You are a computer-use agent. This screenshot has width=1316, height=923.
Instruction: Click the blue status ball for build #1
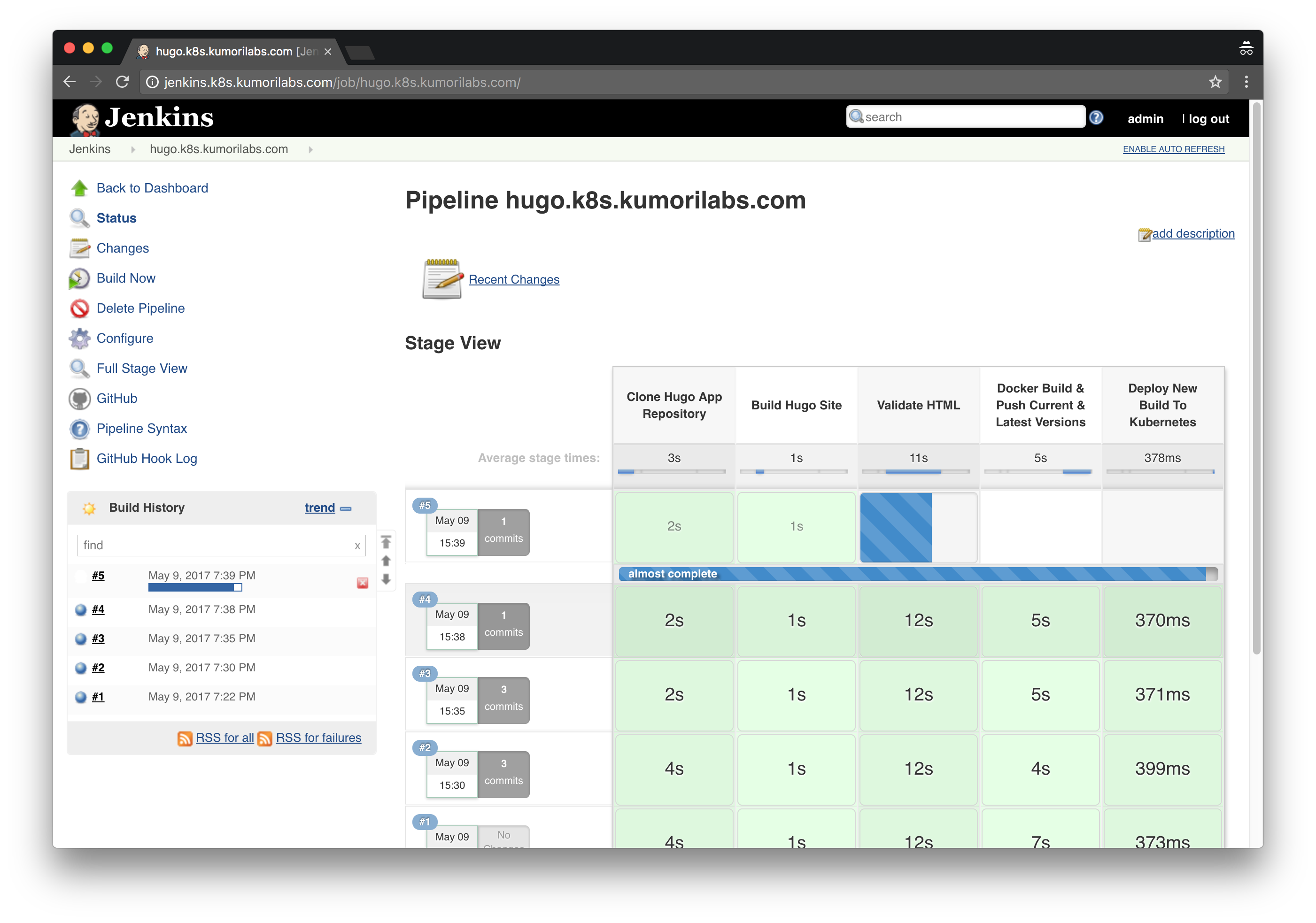(81, 697)
